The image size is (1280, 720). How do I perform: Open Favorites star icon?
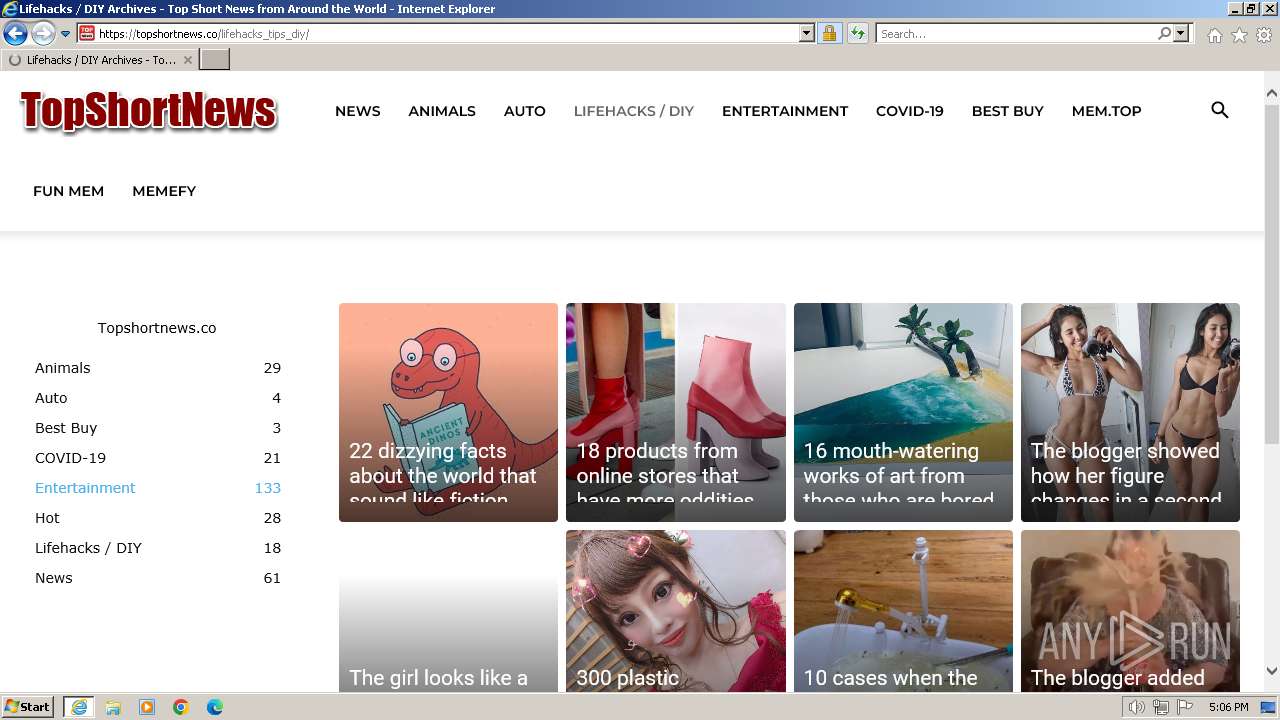coord(1239,35)
